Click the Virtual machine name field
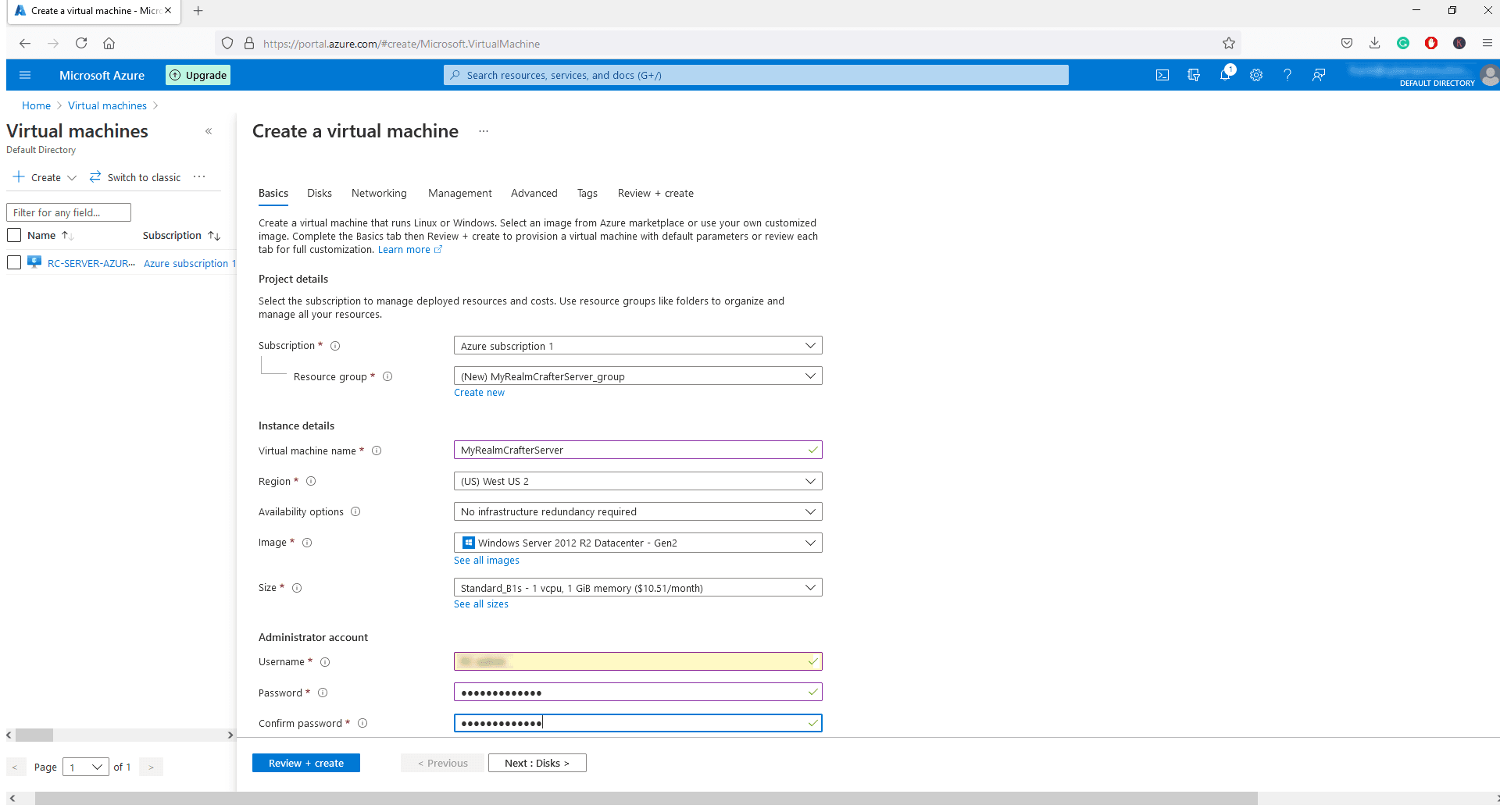 coord(637,451)
